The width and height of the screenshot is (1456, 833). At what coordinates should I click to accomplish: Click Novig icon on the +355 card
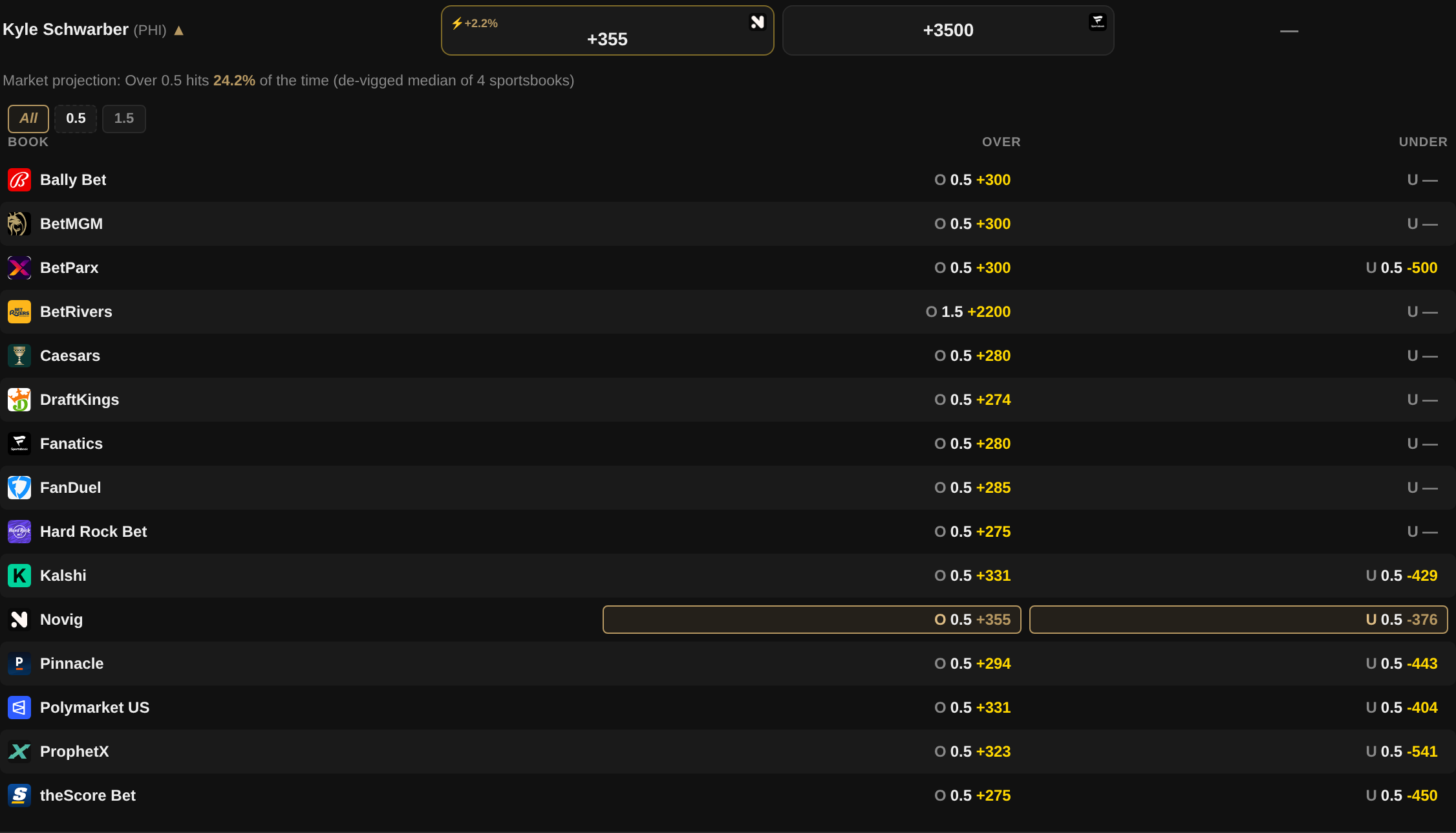click(757, 22)
